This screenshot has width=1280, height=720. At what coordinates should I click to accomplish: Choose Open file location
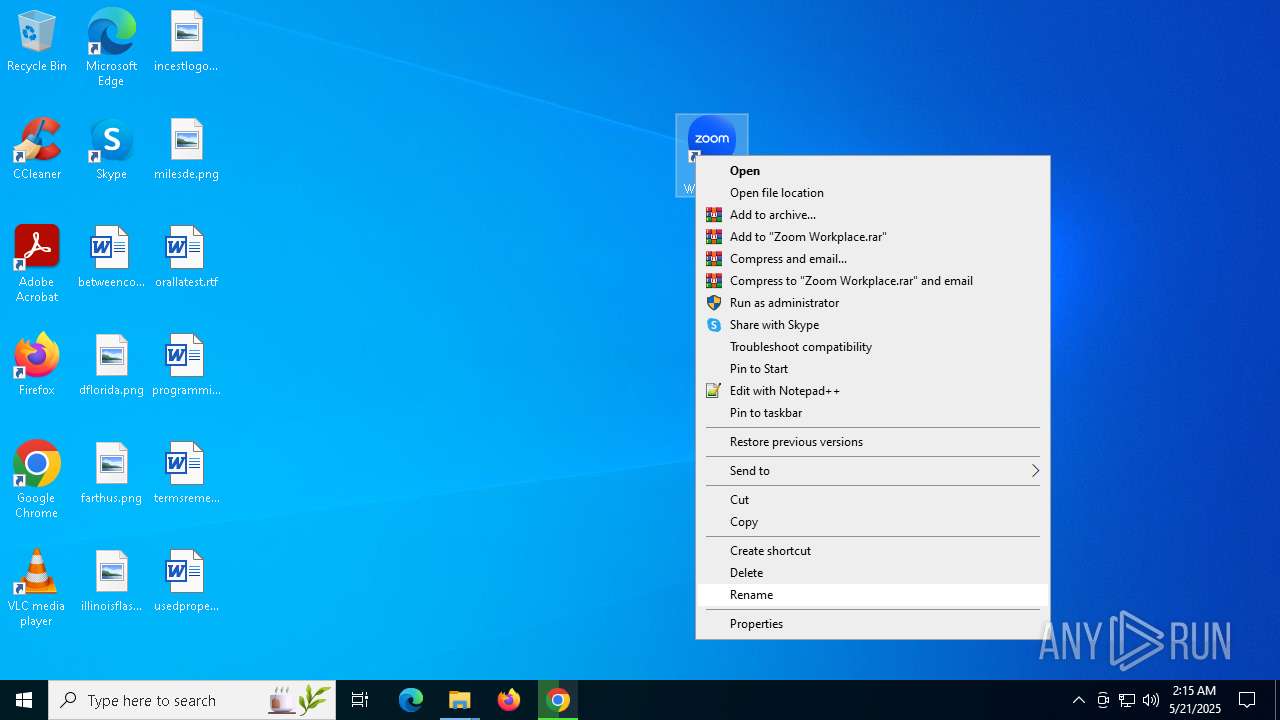[x=873, y=193]
